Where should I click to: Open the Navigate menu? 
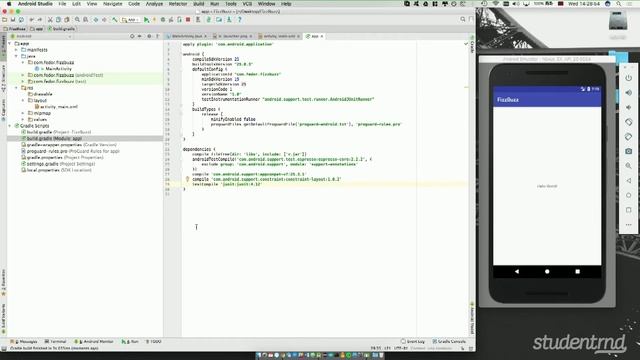(x=112, y=4)
